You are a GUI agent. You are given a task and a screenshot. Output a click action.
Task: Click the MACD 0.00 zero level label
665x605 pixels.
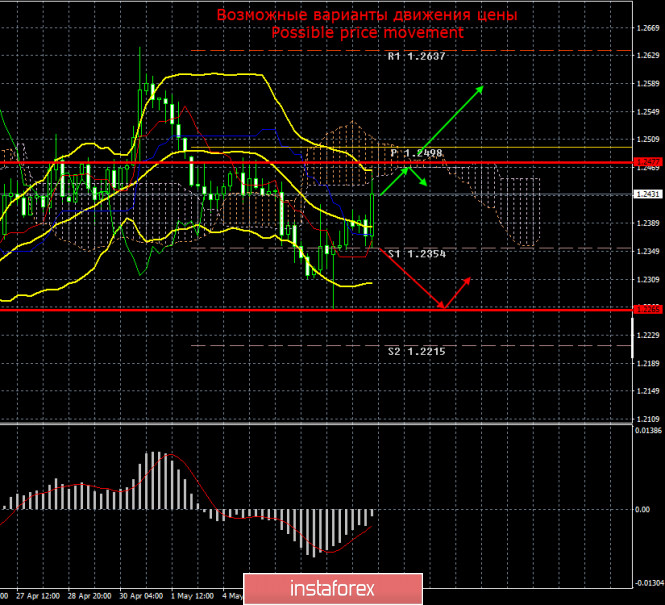643,509
